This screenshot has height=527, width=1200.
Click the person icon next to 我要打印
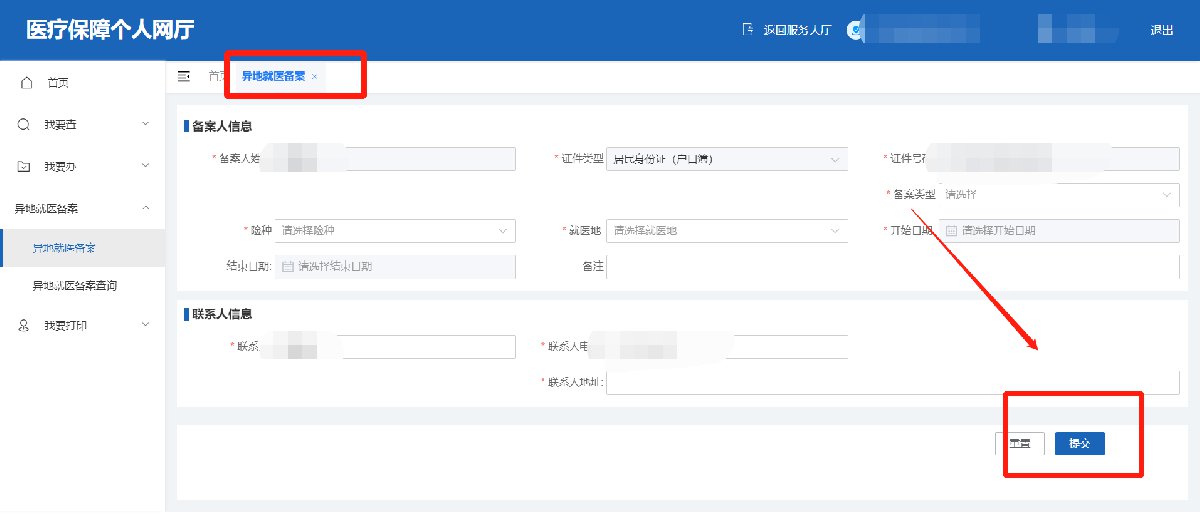(24, 325)
